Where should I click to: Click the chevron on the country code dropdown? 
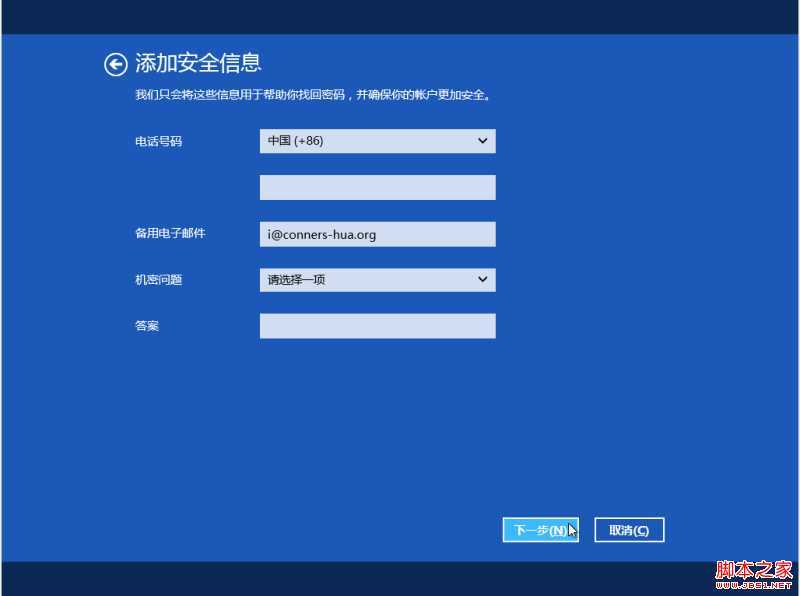coord(483,141)
